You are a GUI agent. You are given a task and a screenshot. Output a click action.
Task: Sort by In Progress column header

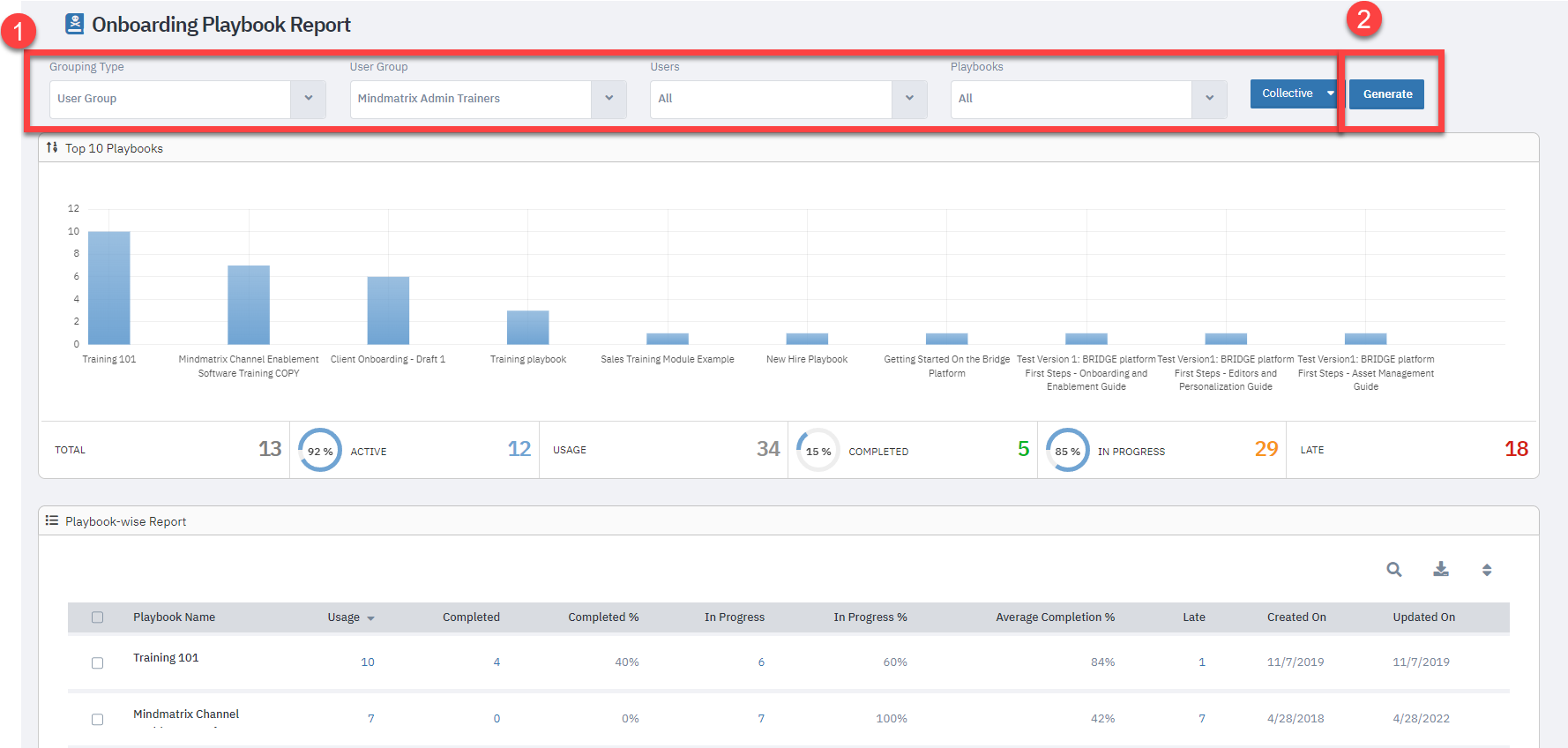[735, 617]
